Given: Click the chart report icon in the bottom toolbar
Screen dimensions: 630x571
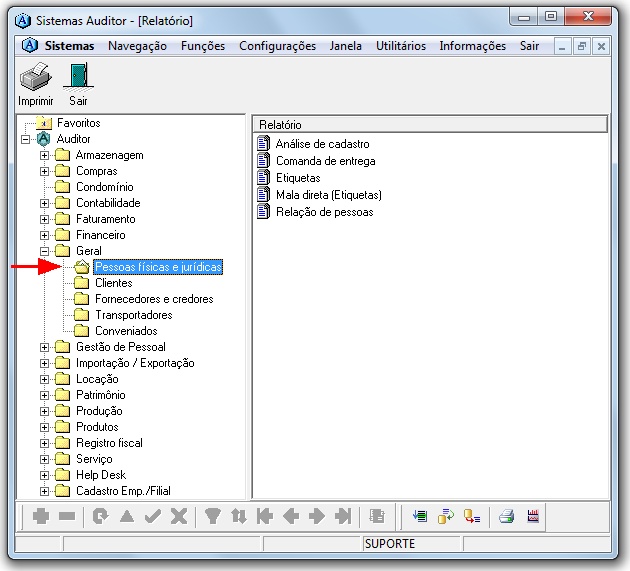Looking at the screenshot, I should (x=533, y=516).
